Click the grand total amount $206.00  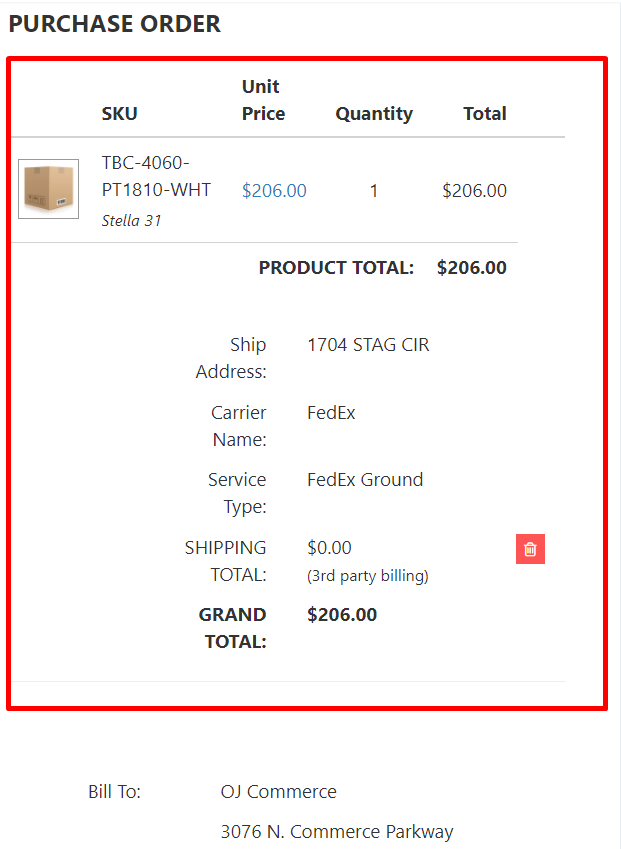(x=342, y=615)
